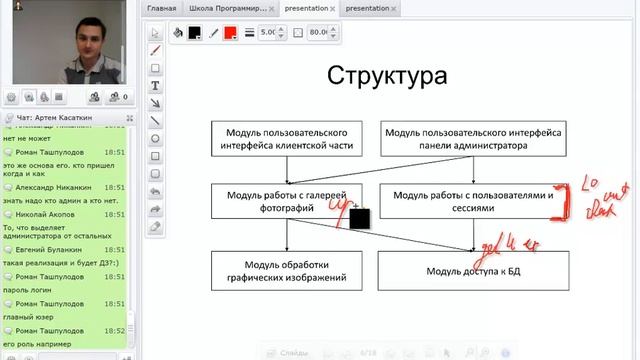640x360 pixels.
Task: Select the red pencil drawing tool
Action: [x=155, y=51]
